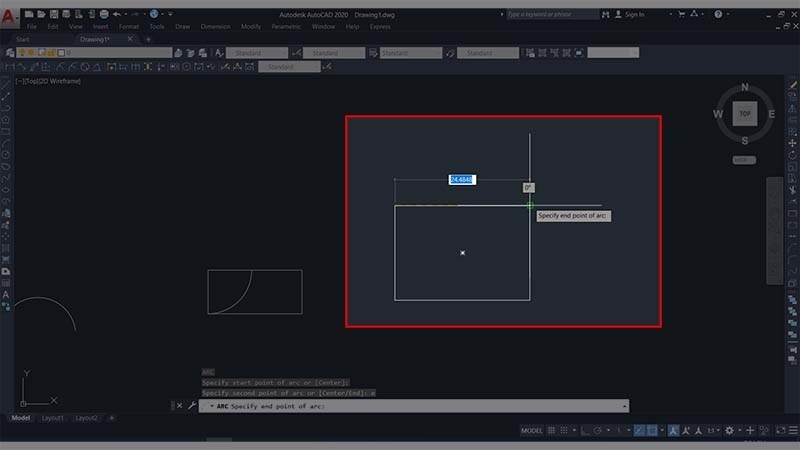Click the New drawing icon in quick access toolbar

(x=29, y=14)
